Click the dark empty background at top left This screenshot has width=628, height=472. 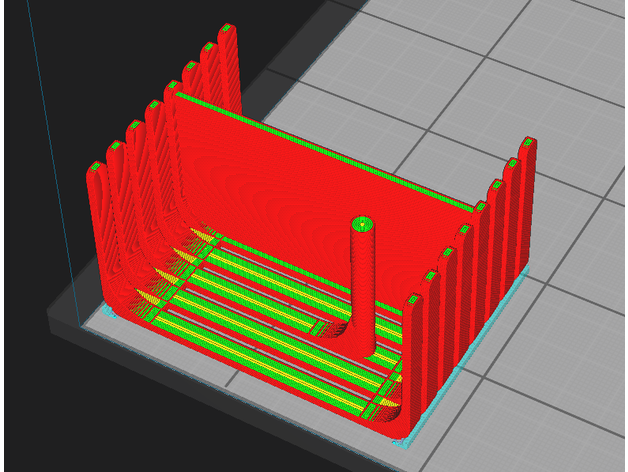pyautogui.click(x=80, y=50)
